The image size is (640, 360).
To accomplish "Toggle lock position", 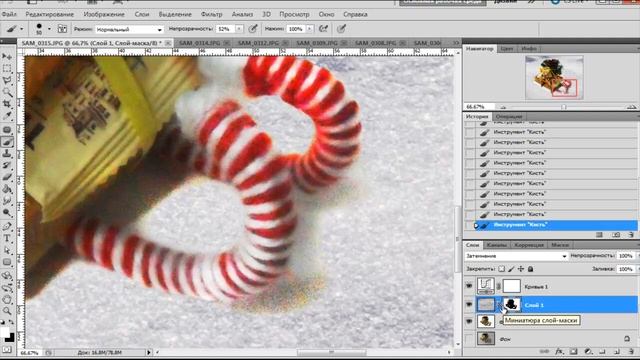I will [521, 269].
